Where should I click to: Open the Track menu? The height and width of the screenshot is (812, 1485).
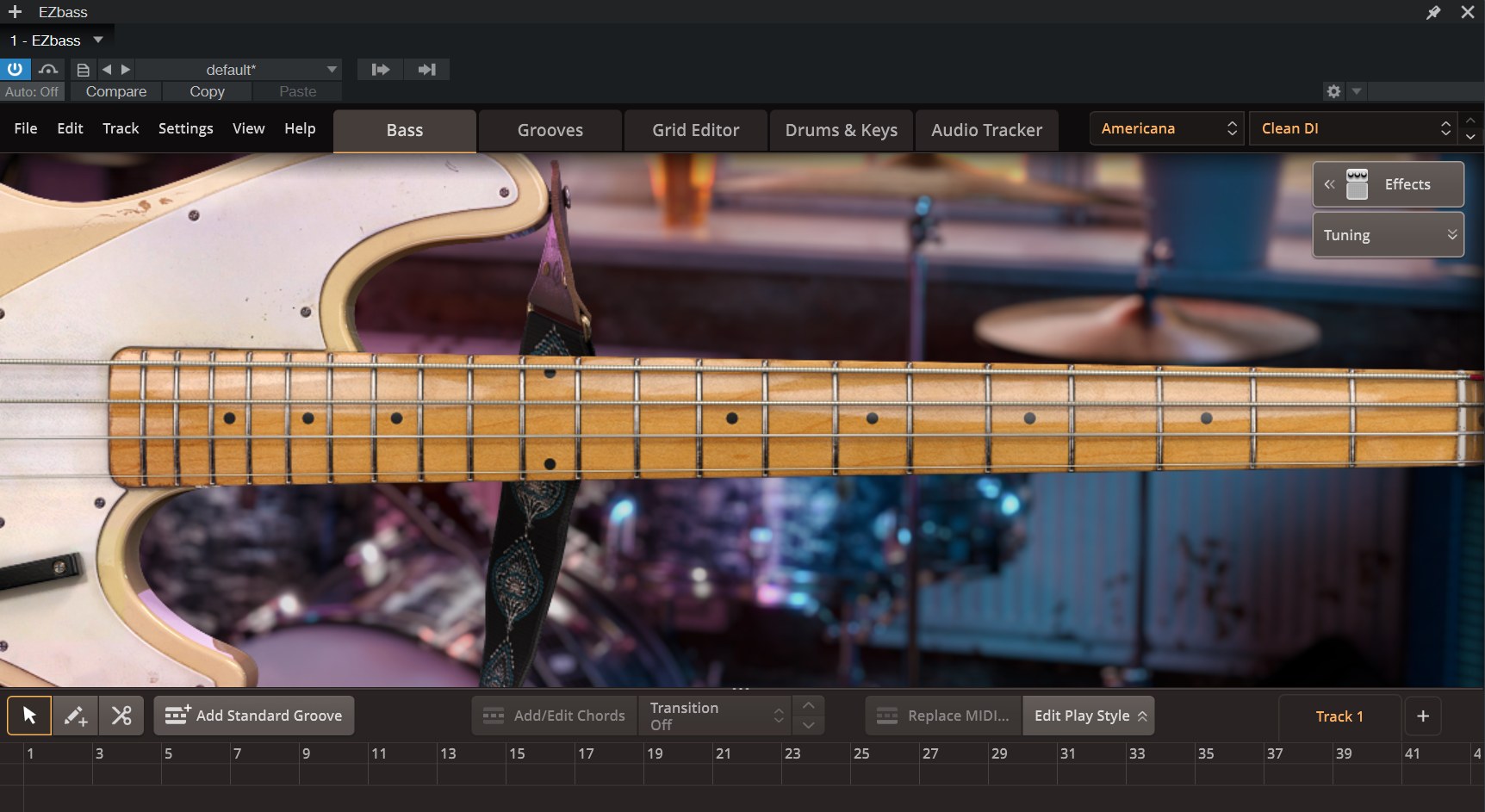click(x=121, y=128)
